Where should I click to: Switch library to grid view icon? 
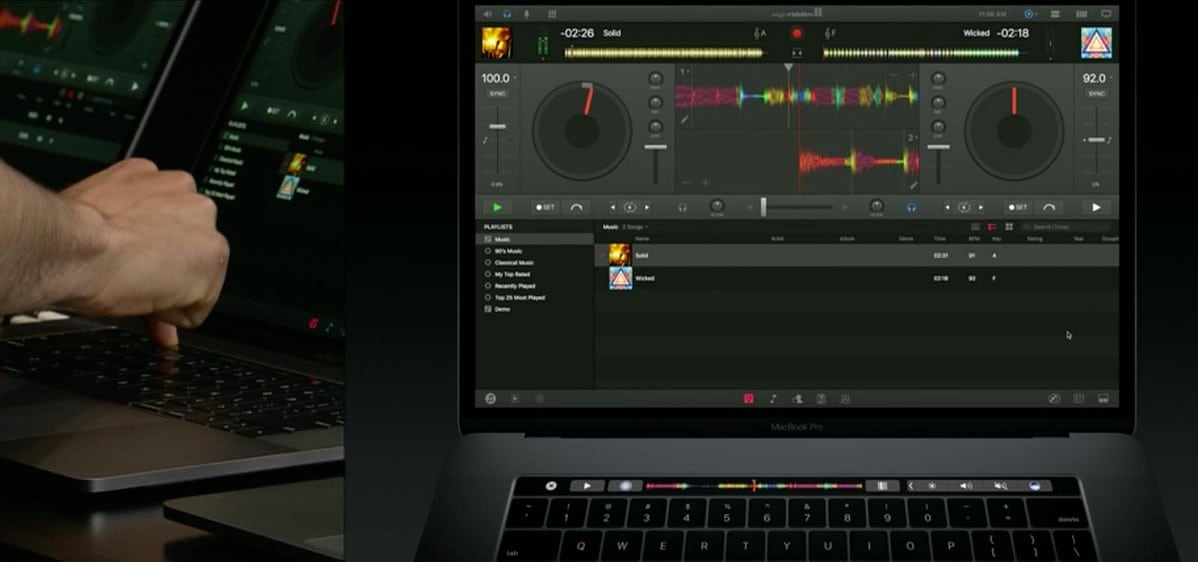coord(1009,227)
